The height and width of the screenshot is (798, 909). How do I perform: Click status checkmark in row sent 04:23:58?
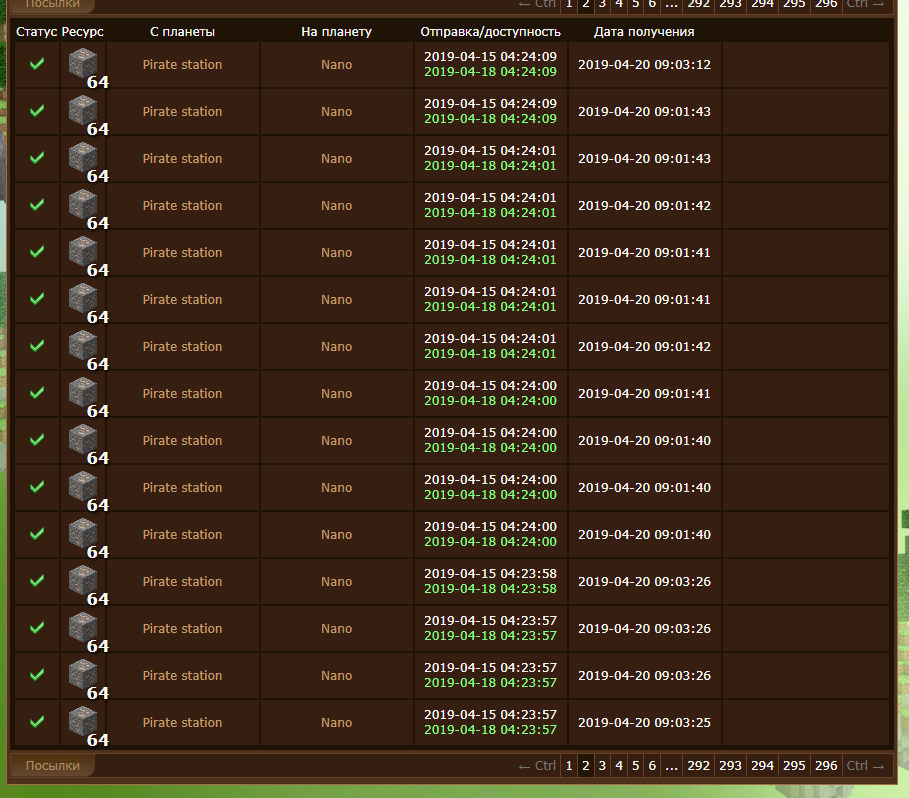37,581
